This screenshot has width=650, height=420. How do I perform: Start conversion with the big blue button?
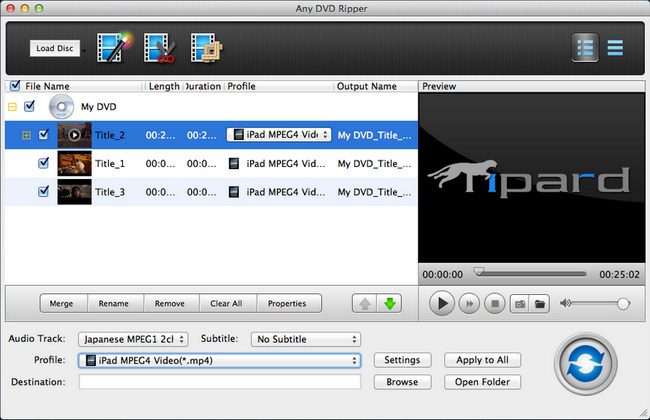tap(585, 364)
